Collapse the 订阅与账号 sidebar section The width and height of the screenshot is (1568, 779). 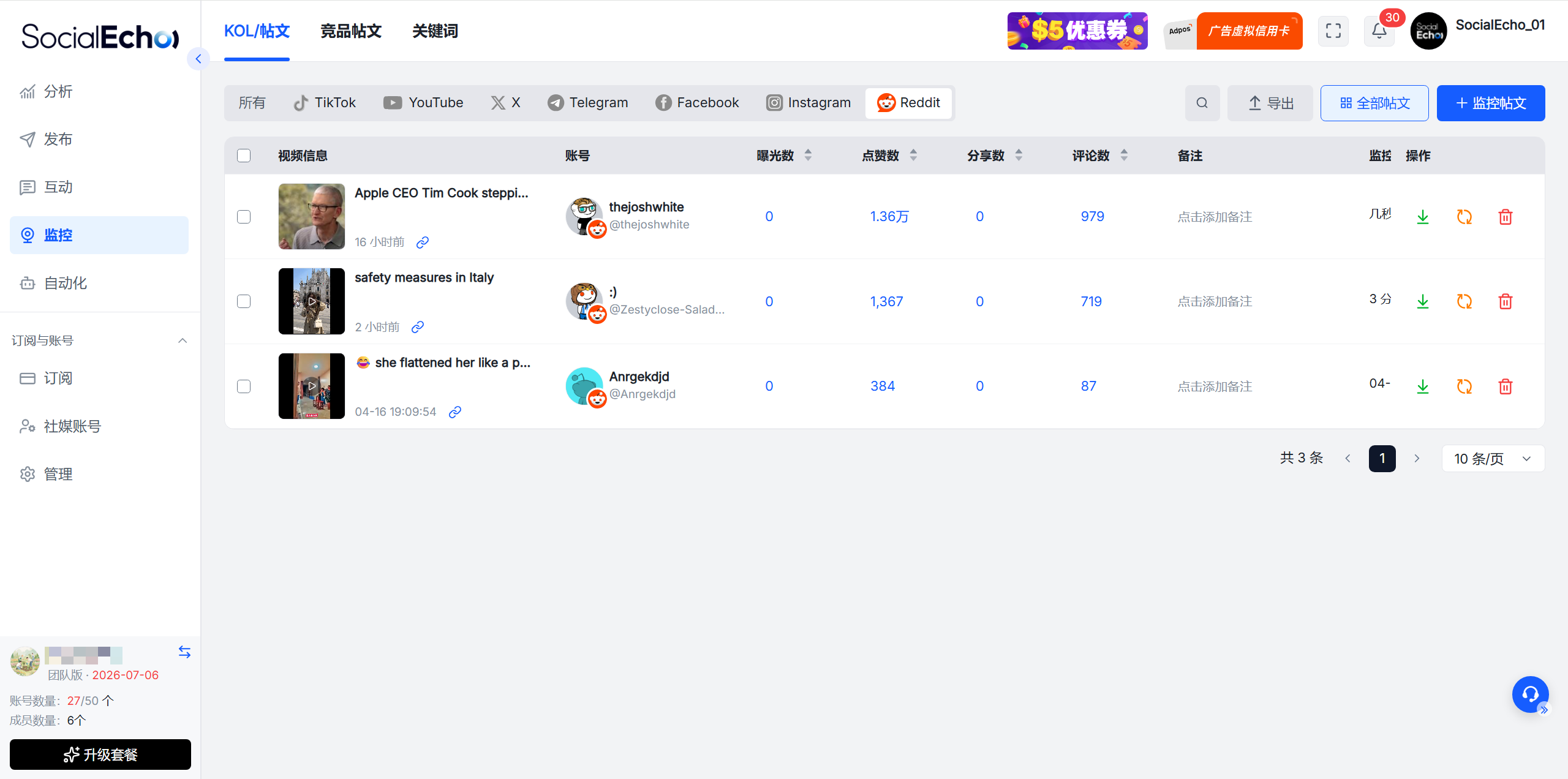pyautogui.click(x=182, y=341)
